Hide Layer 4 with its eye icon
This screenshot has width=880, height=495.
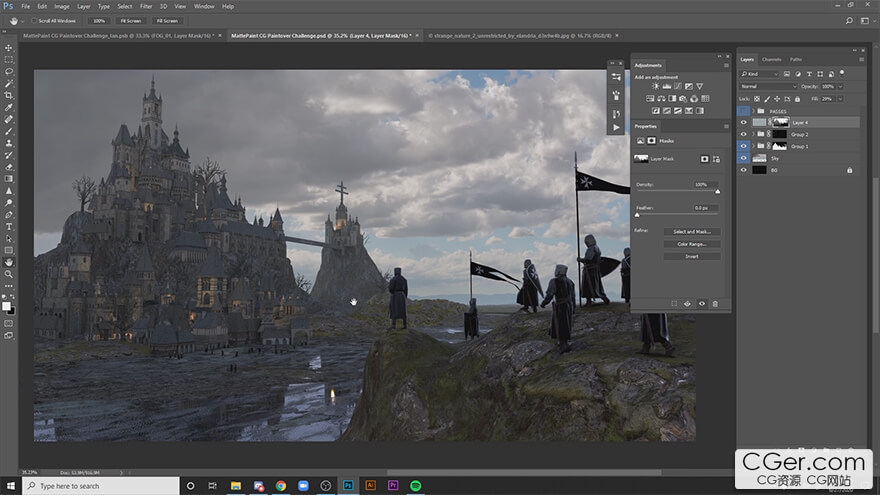tap(744, 122)
